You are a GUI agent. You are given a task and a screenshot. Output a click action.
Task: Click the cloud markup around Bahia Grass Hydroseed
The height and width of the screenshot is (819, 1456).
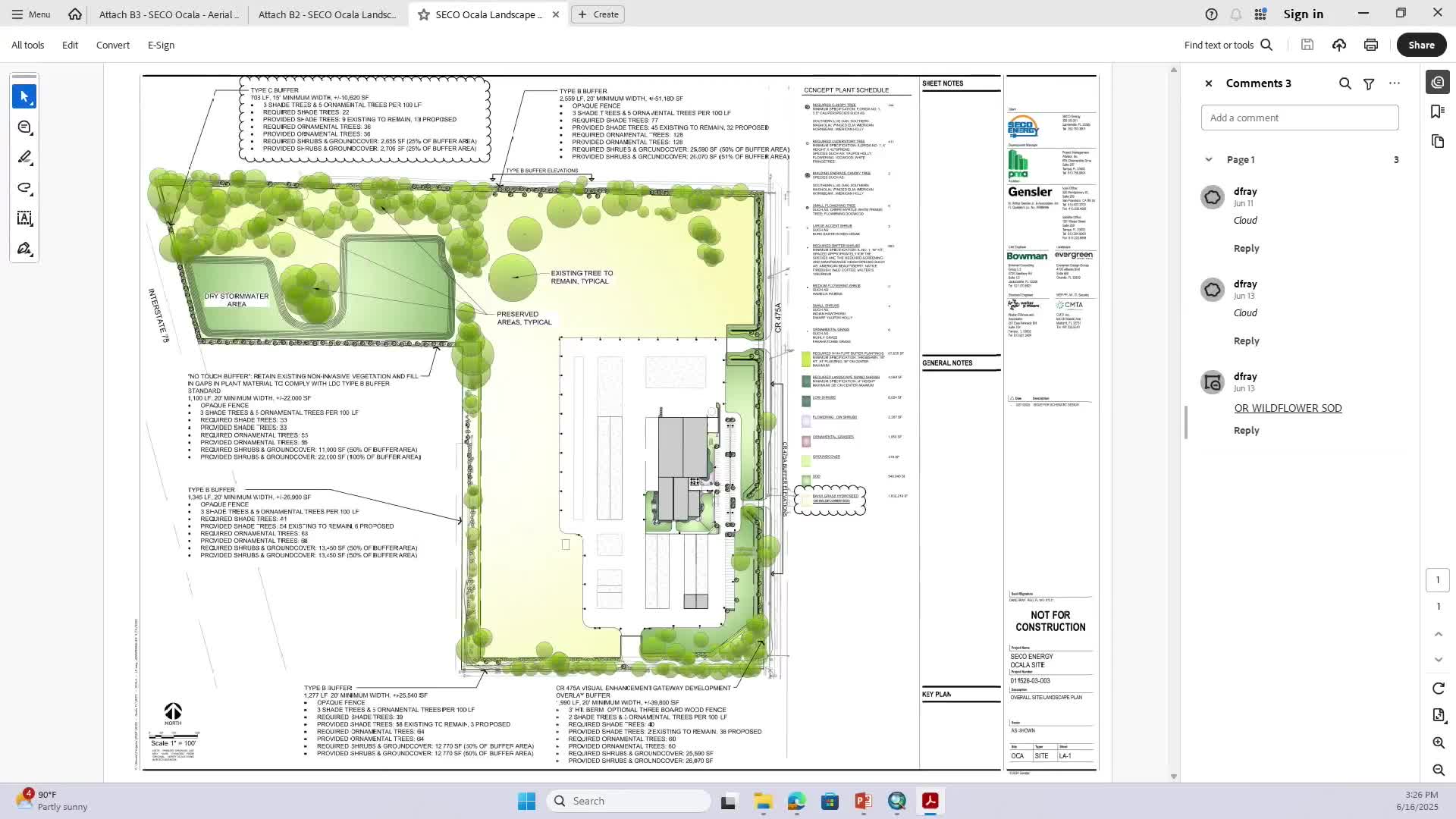[x=830, y=500]
